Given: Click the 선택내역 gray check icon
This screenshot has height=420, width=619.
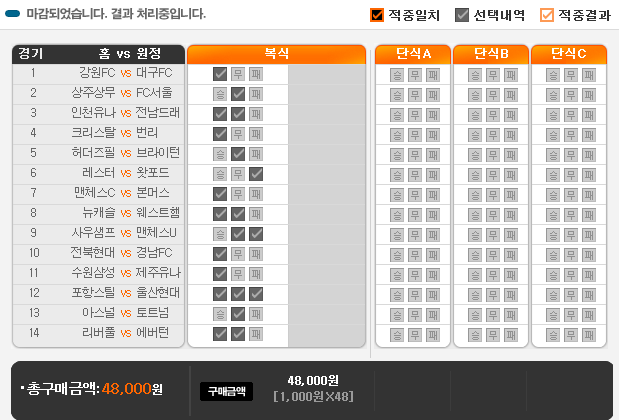Looking at the screenshot, I should tap(462, 15).
